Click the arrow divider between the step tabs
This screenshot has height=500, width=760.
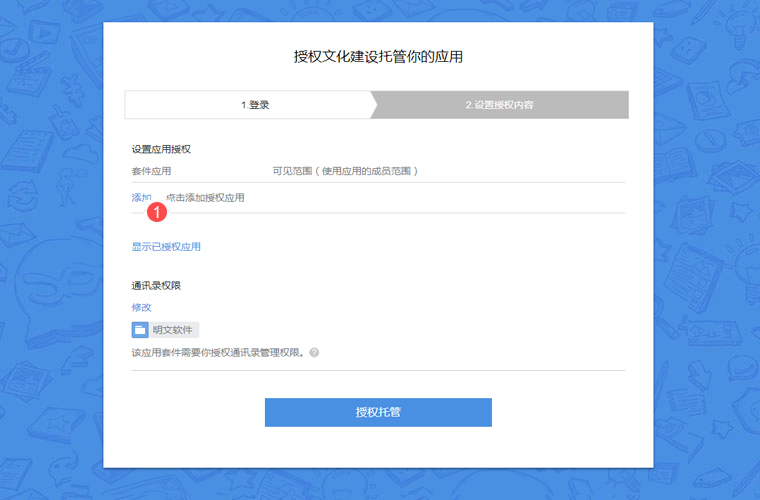[x=374, y=105]
